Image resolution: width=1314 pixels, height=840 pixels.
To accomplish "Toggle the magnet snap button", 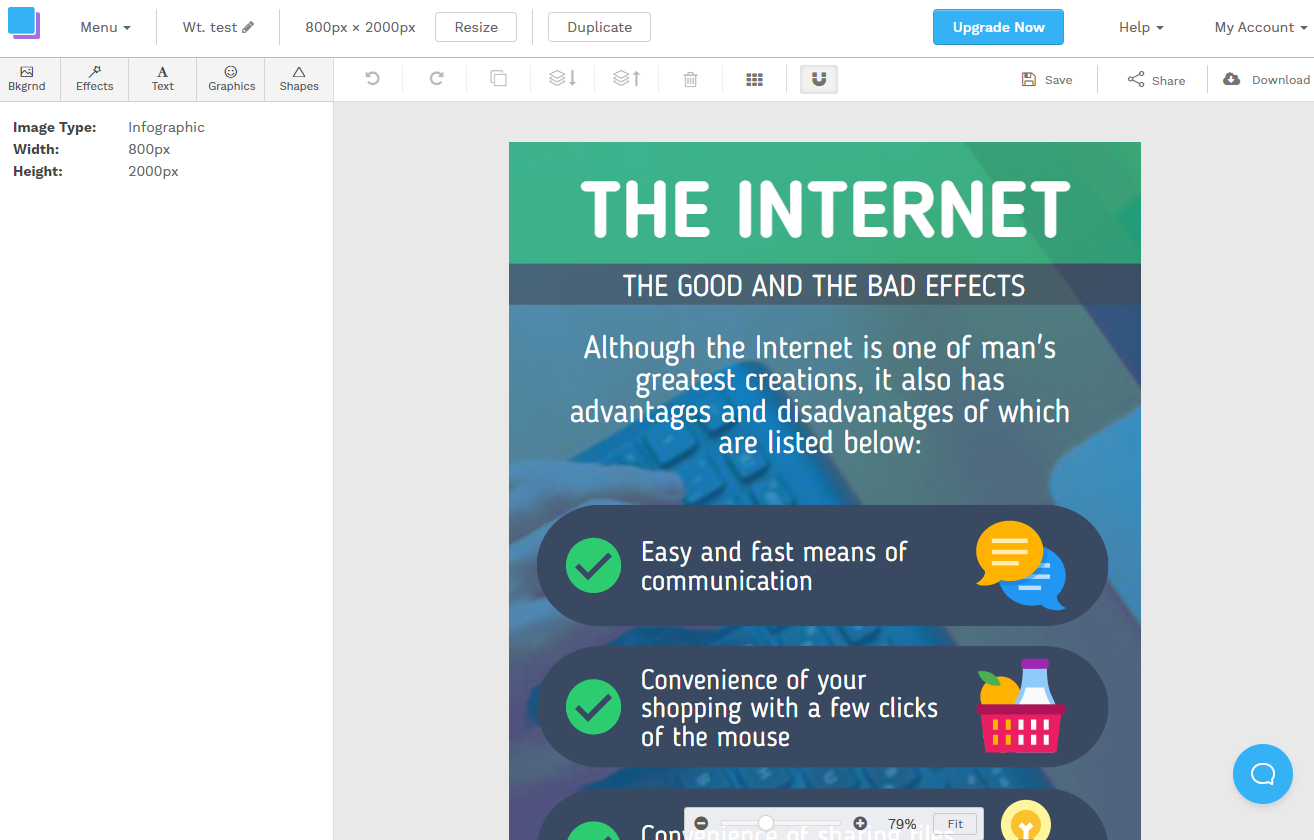I will click(x=819, y=79).
